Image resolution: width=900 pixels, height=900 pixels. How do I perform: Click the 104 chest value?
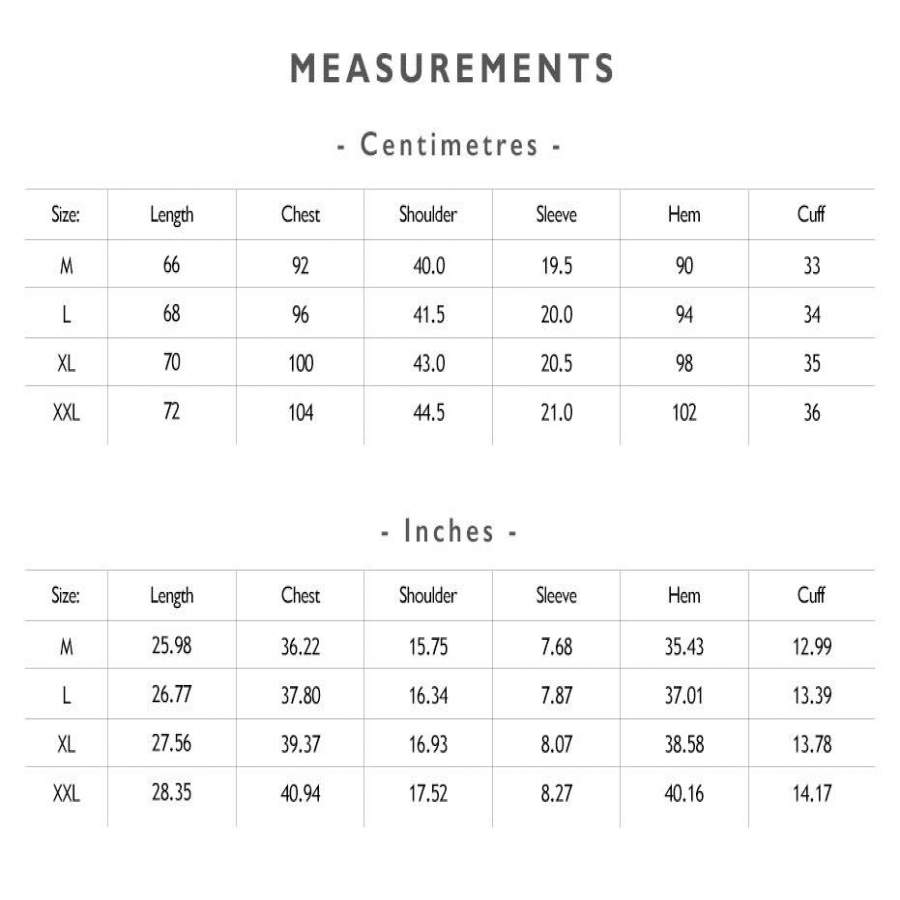click(300, 412)
